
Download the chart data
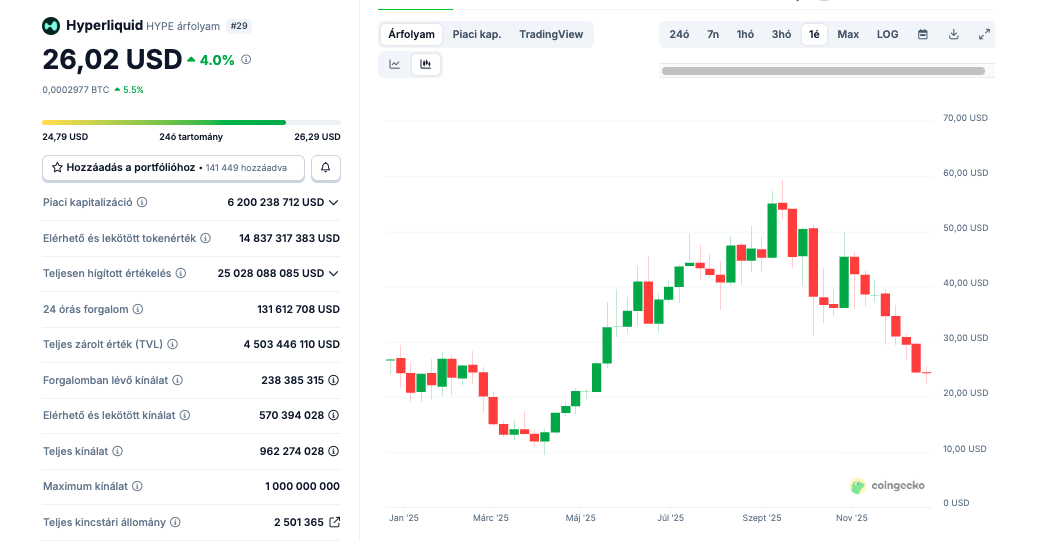point(954,35)
